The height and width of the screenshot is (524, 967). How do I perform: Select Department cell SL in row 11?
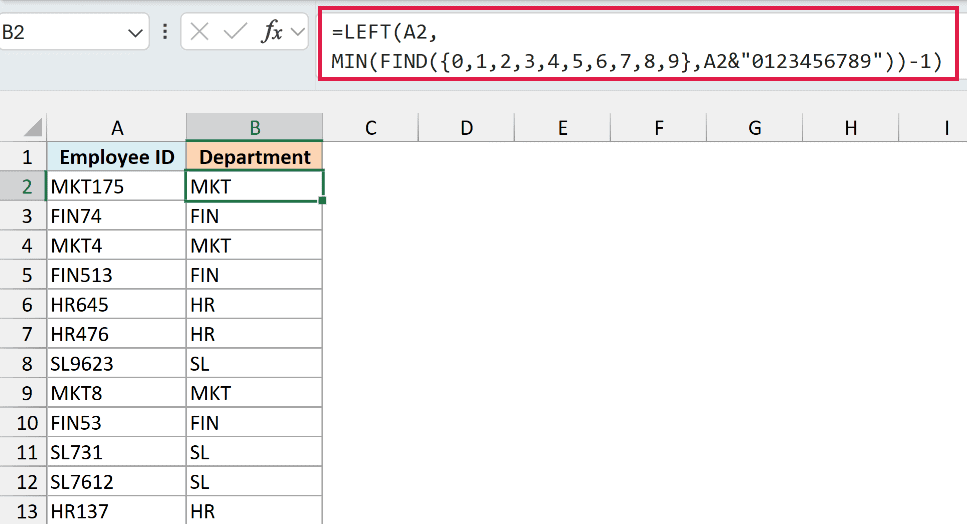(255, 452)
